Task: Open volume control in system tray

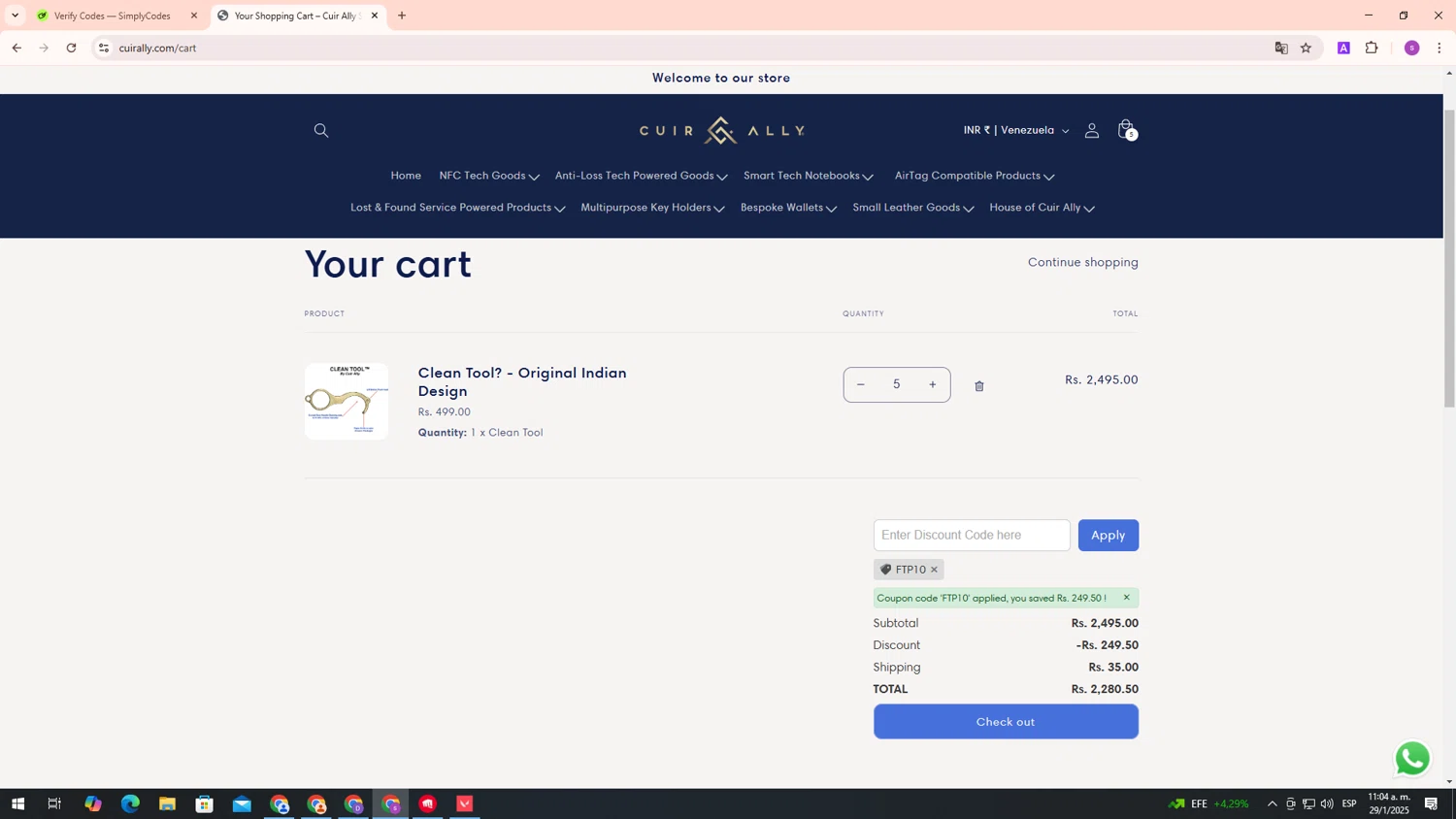Action: [1327, 803]
